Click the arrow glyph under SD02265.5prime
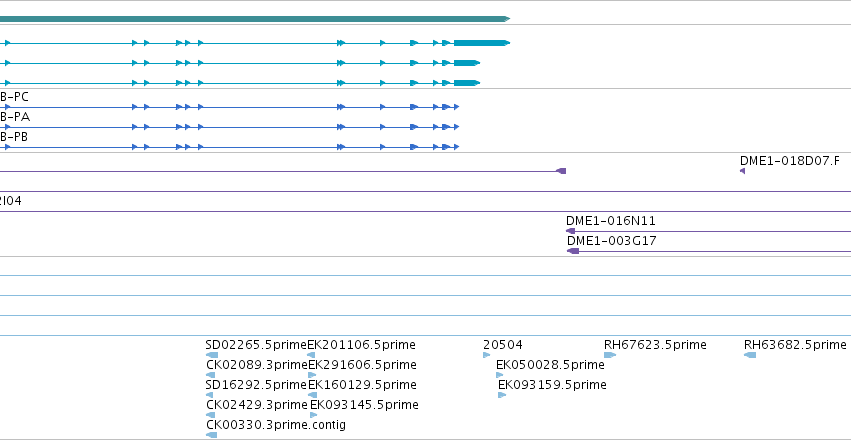851x440 pixels. coord(212,355)
